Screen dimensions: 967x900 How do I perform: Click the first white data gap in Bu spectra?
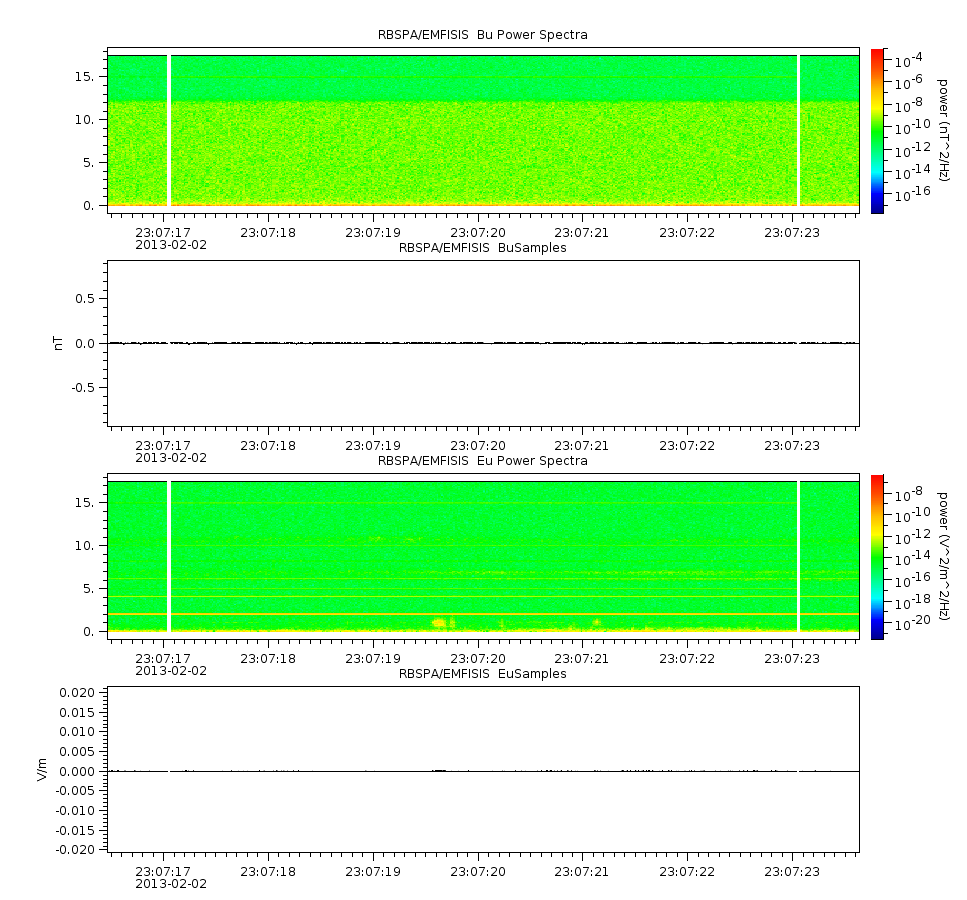coord(169,130)
